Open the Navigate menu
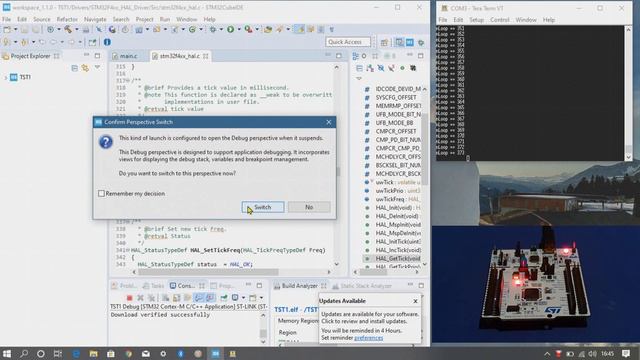This screenshot has height=360, width=640. (95, 19)
